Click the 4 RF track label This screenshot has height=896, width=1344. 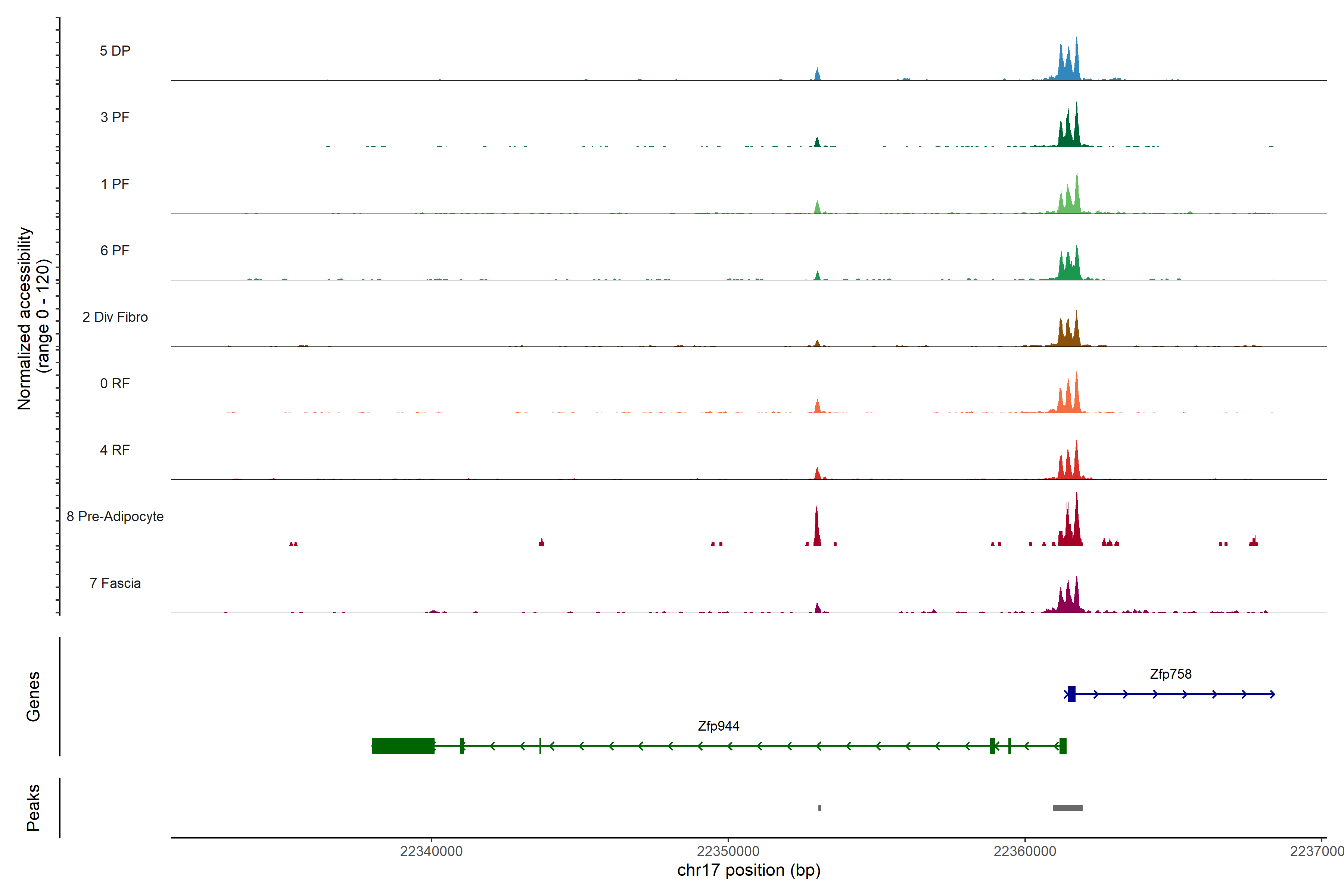point(115,450)
